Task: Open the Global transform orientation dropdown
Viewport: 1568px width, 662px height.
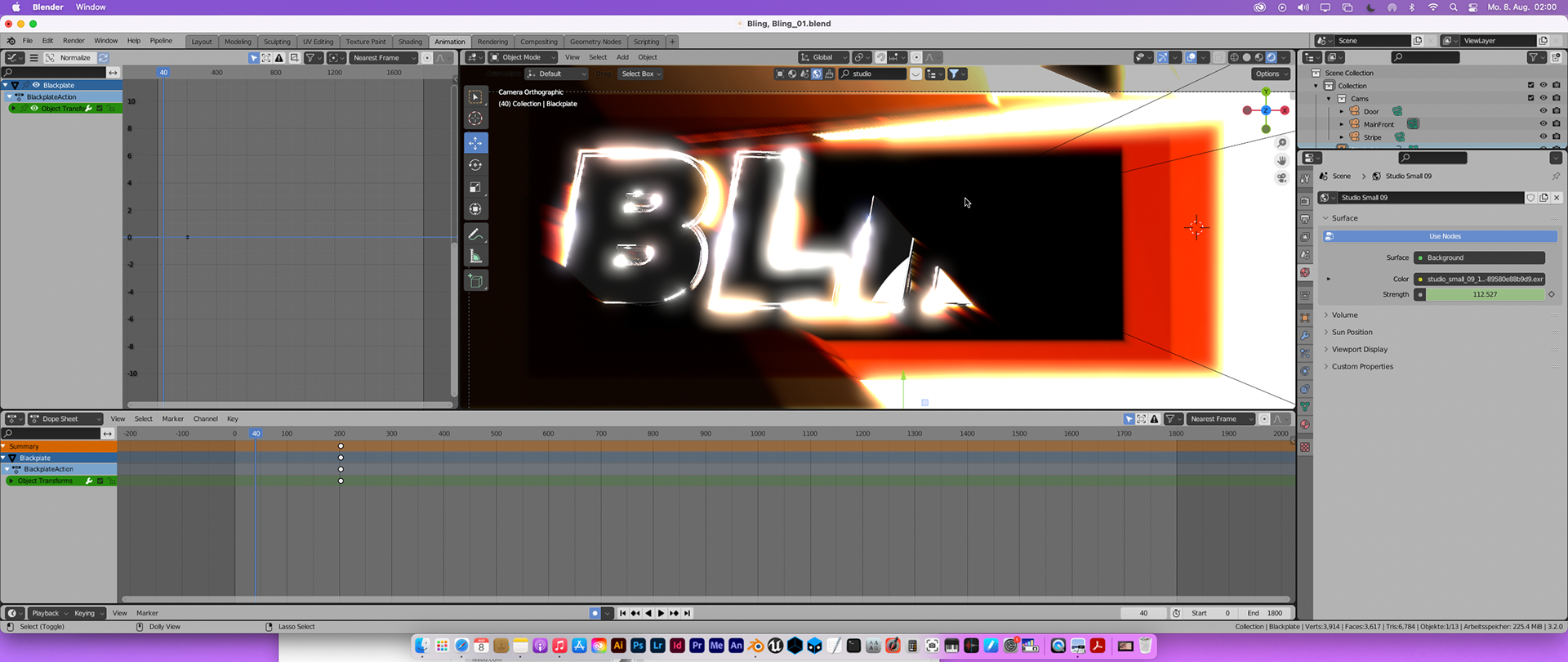Action: [823, 57]
